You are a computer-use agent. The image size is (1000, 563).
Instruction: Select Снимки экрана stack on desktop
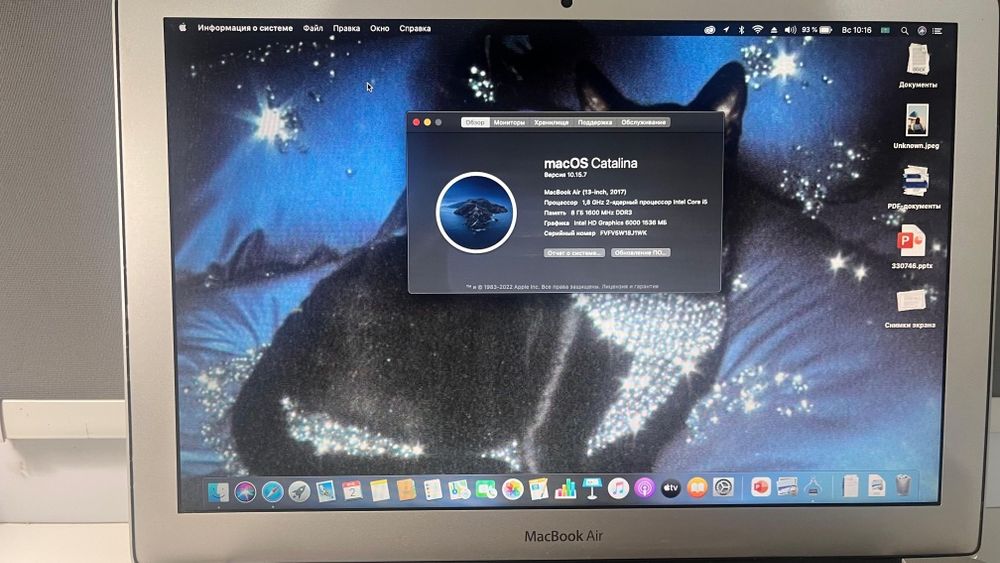point(910,308)
